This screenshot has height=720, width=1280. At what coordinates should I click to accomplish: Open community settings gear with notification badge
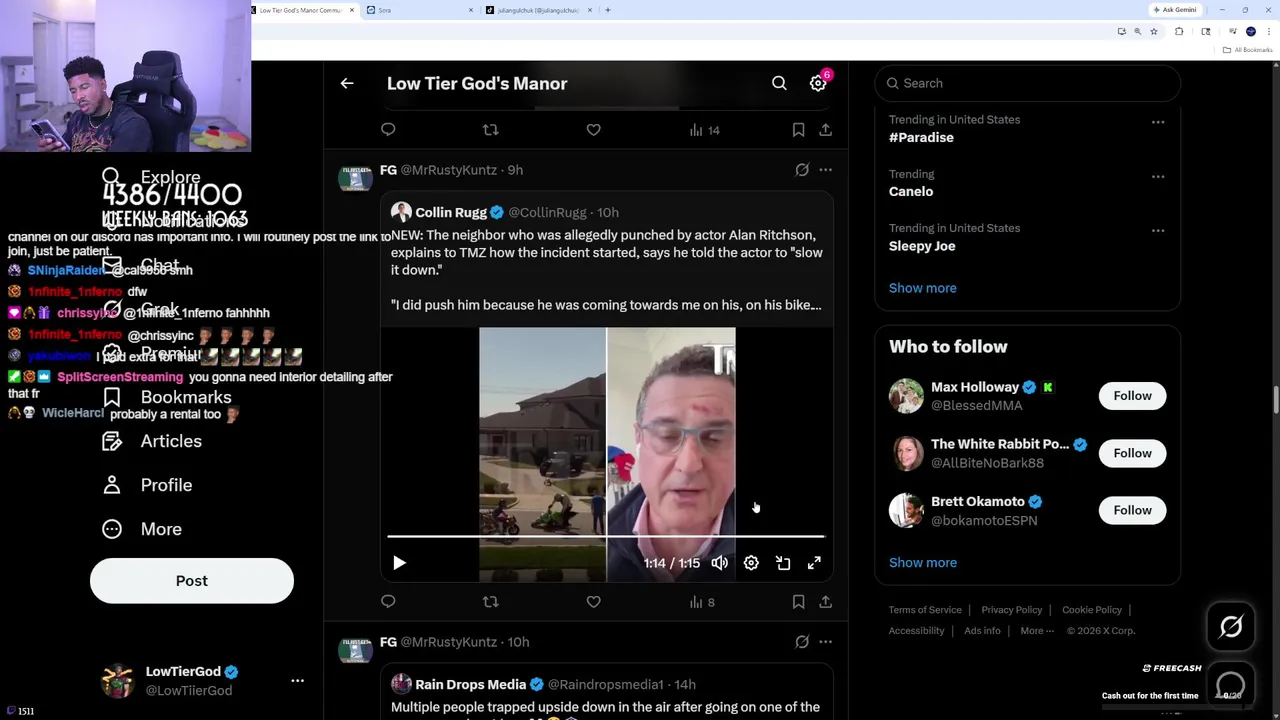tap(818, 84)
